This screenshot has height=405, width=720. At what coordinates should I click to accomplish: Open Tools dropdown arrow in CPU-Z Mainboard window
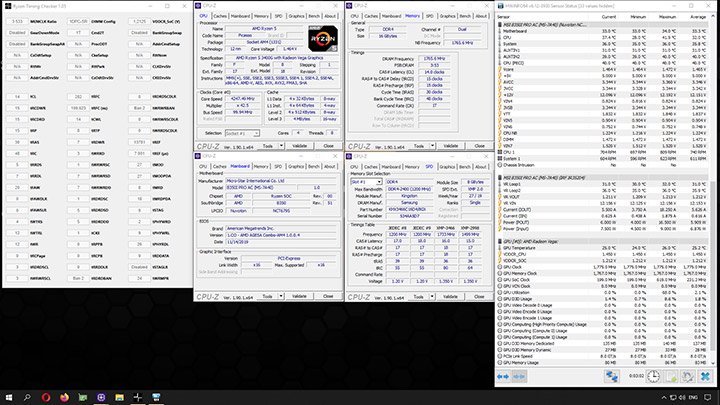pos(281,297)
